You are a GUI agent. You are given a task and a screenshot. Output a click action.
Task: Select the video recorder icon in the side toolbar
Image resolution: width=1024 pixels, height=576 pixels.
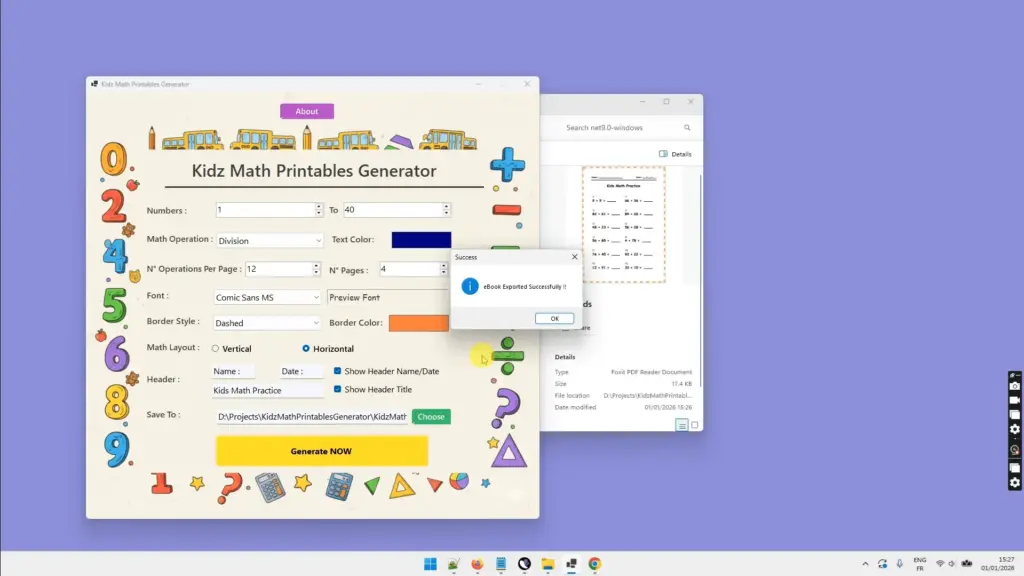coord(1014,399)
